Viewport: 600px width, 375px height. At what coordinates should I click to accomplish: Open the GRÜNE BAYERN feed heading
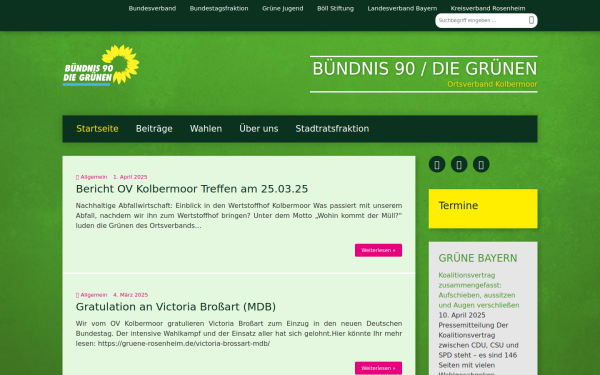coord(478,258)
